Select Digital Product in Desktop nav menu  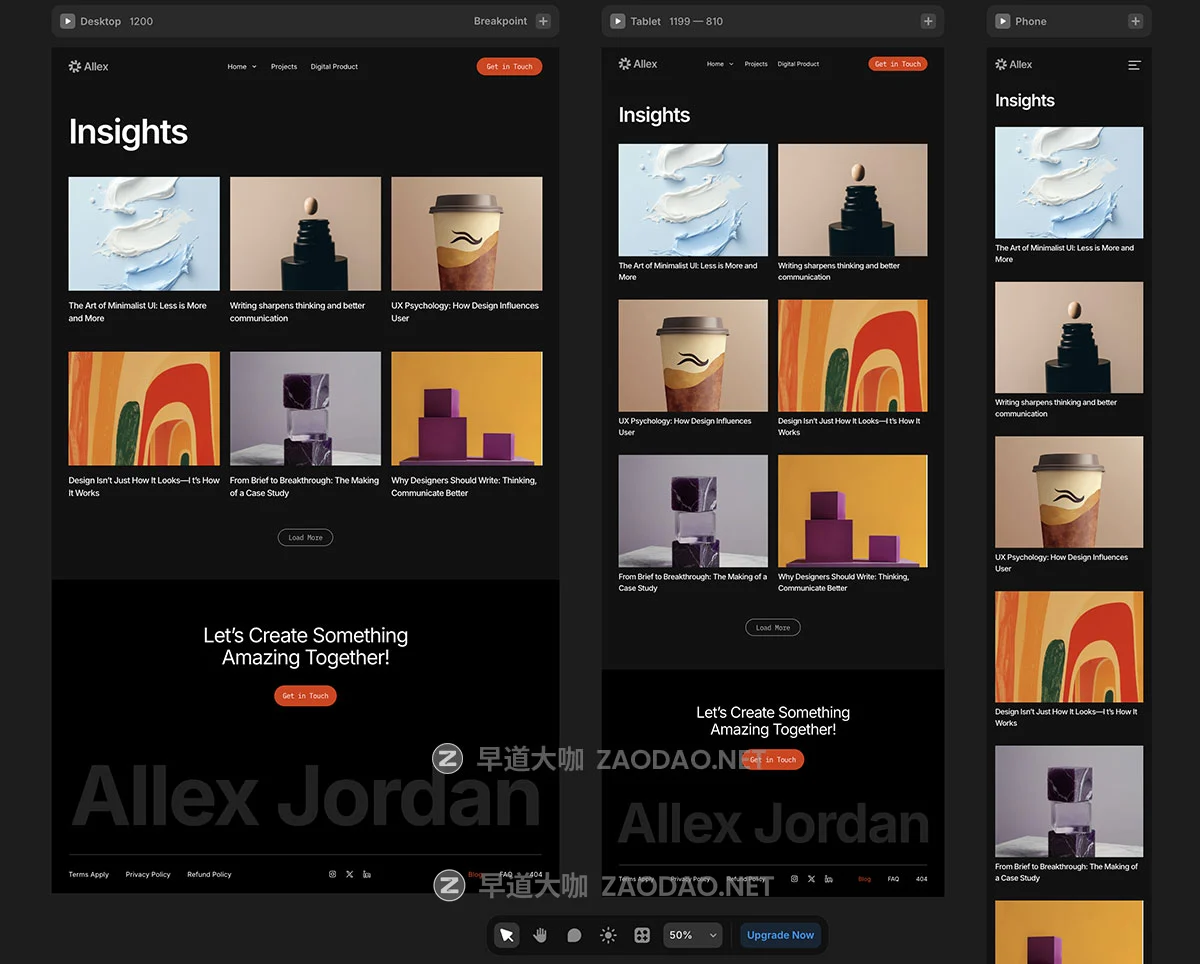(x=334, y=67)
